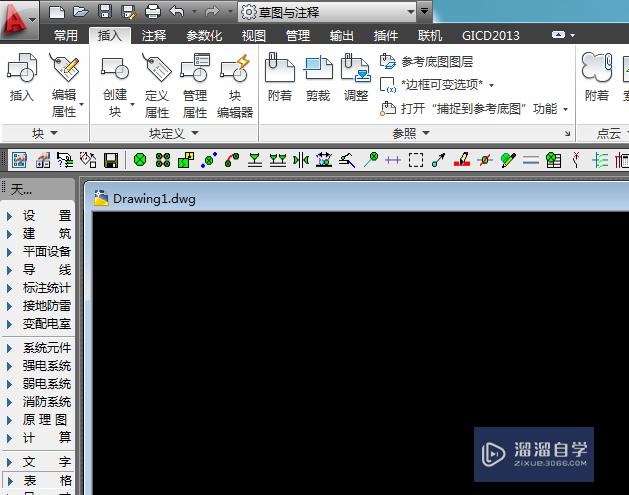Click the green pencil checkmark toolbar icon
Image resolution: width=629 pixels, height=495 pixels.
[508, 160]
